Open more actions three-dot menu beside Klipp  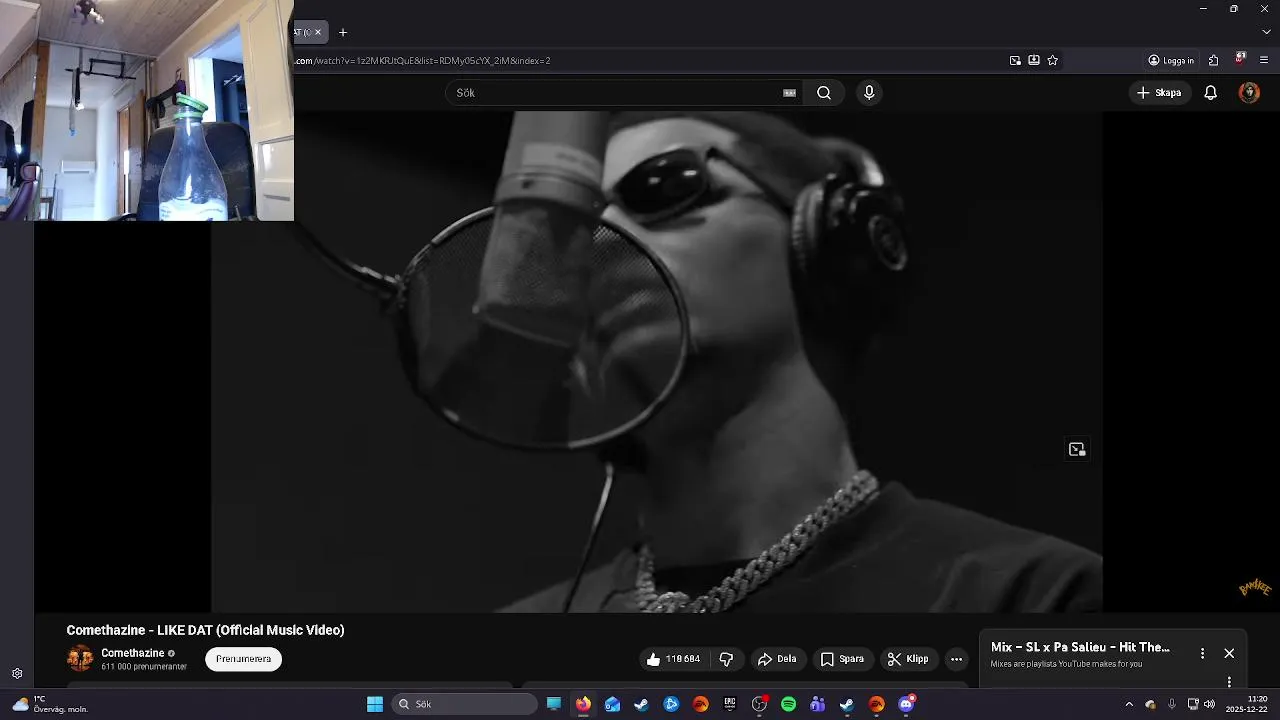pos(956,659)
